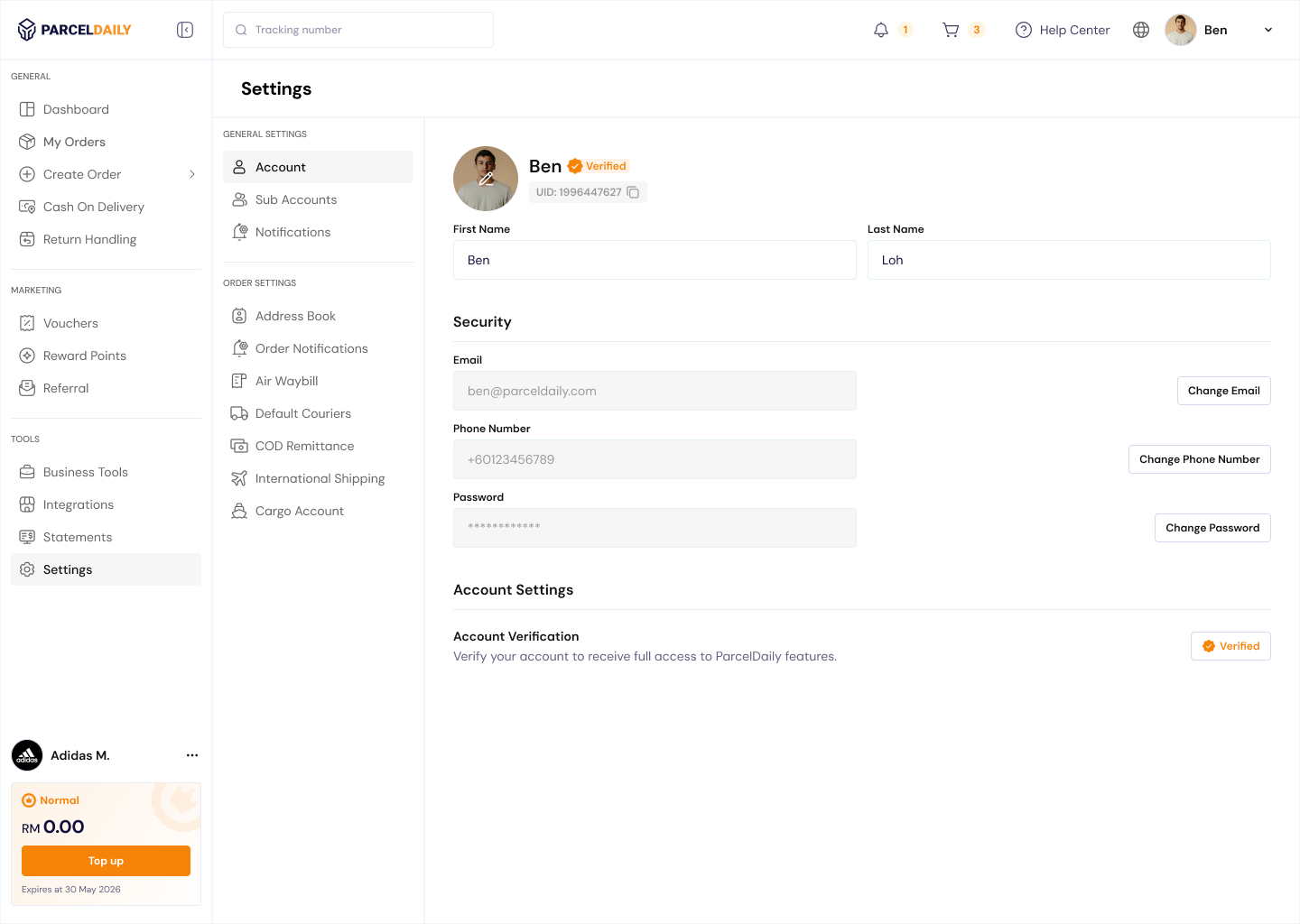Click the Change Email button
Screen dimensions: 1300x924
tap(1223, 391)
